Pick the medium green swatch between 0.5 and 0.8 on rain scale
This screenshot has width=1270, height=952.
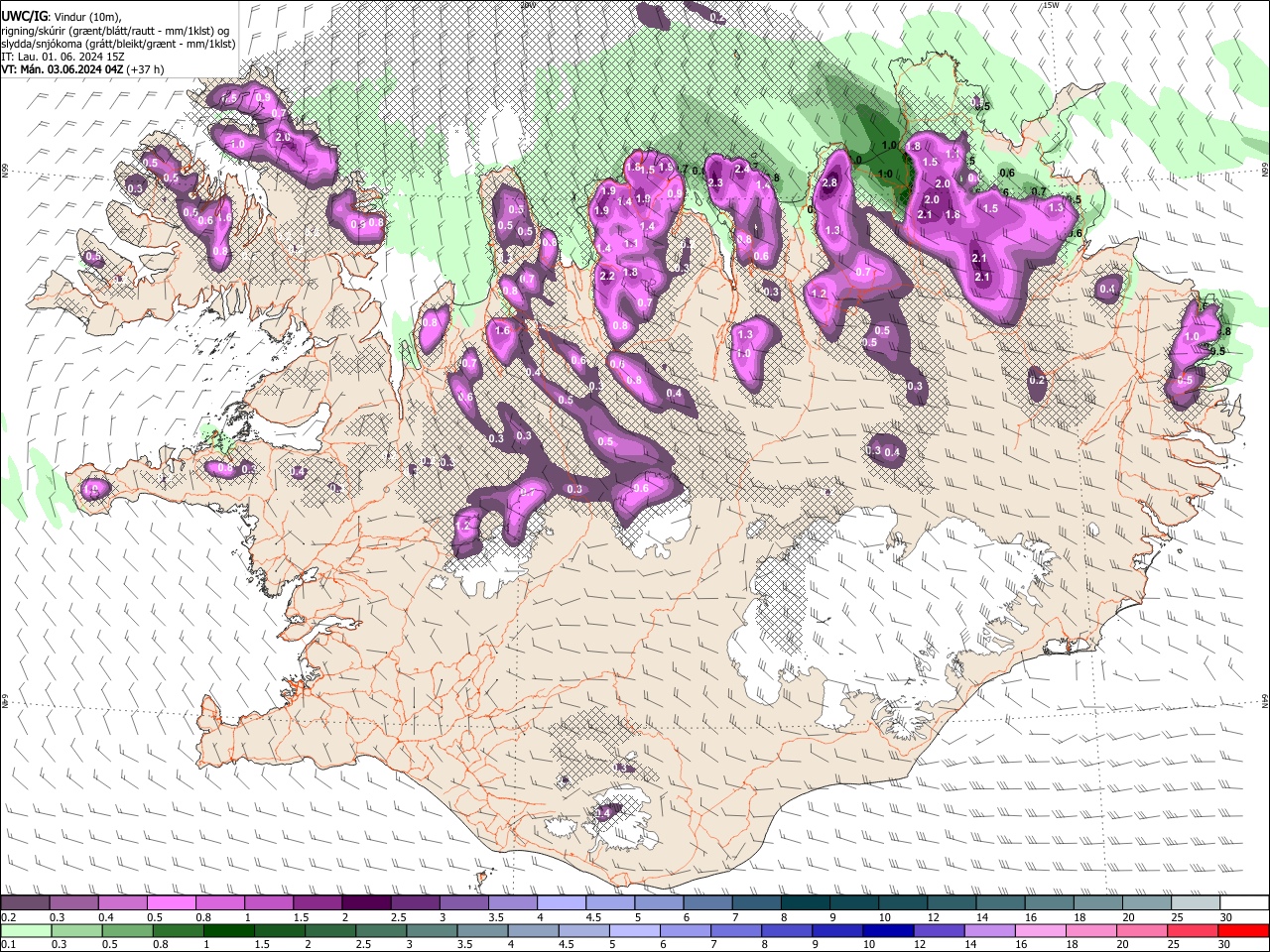pyautogui.click(x=127, y=930)
